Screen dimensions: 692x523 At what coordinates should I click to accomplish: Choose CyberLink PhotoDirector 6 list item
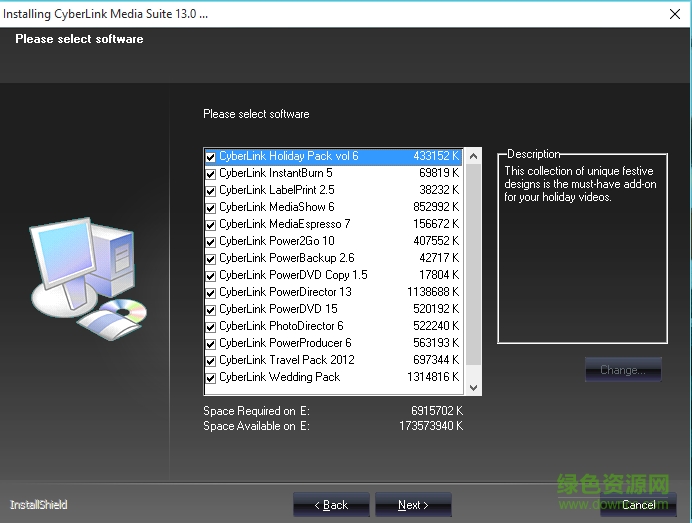(x=281, y=326)
